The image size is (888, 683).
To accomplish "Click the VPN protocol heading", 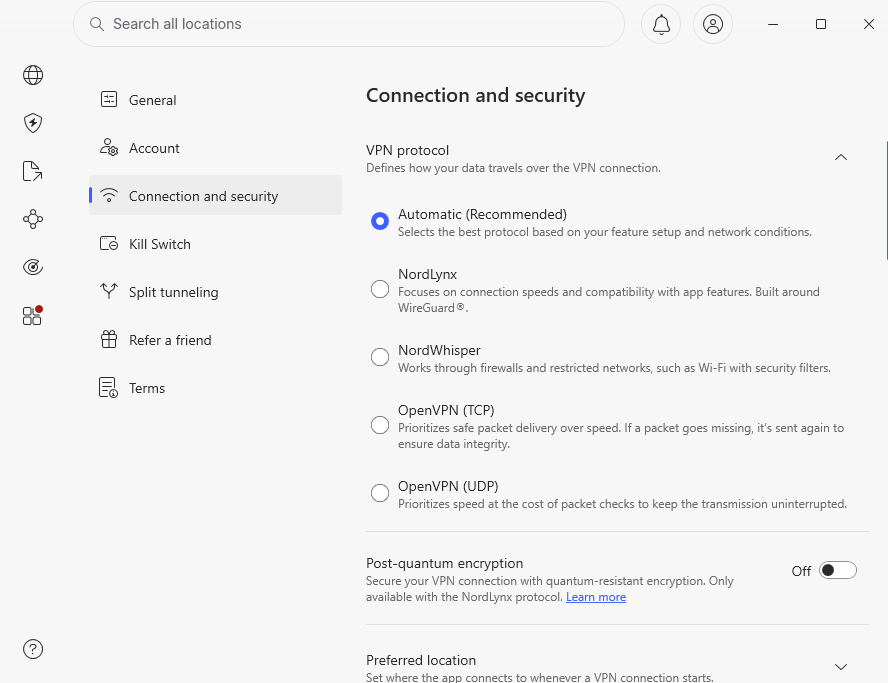I will click(407, 150).
